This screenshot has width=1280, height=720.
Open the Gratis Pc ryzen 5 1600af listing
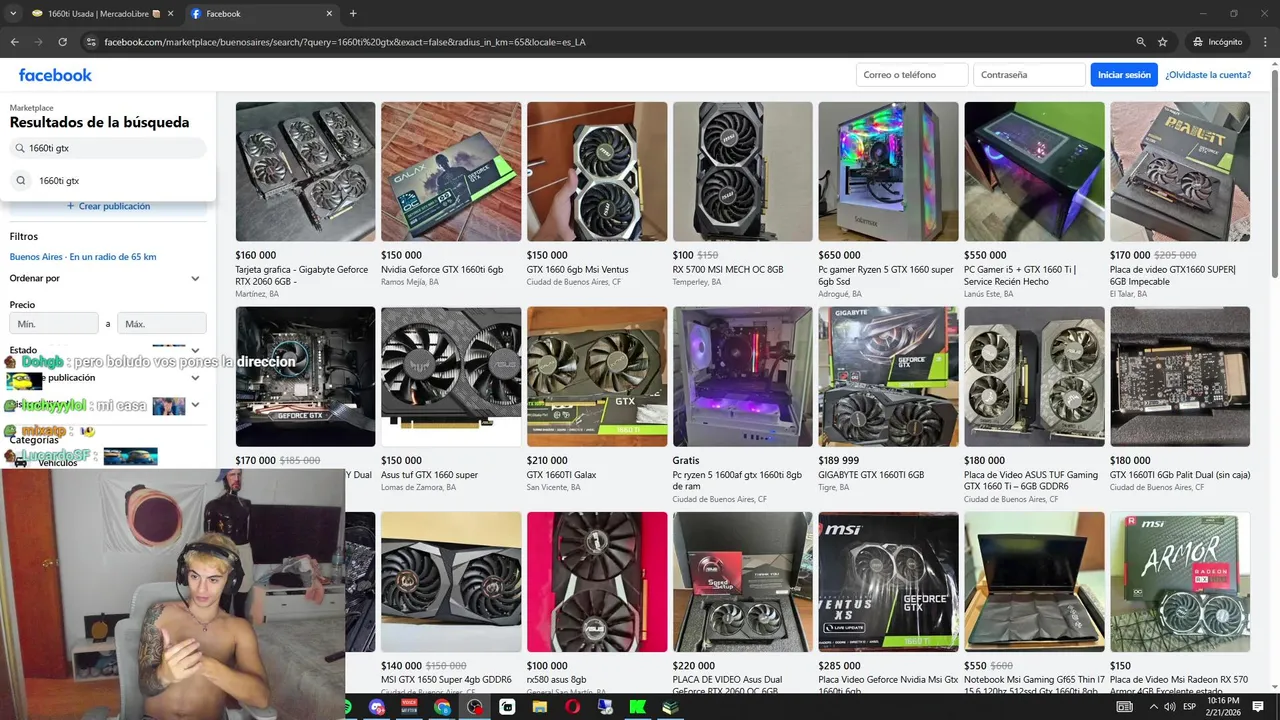click(x=742, y=405)
